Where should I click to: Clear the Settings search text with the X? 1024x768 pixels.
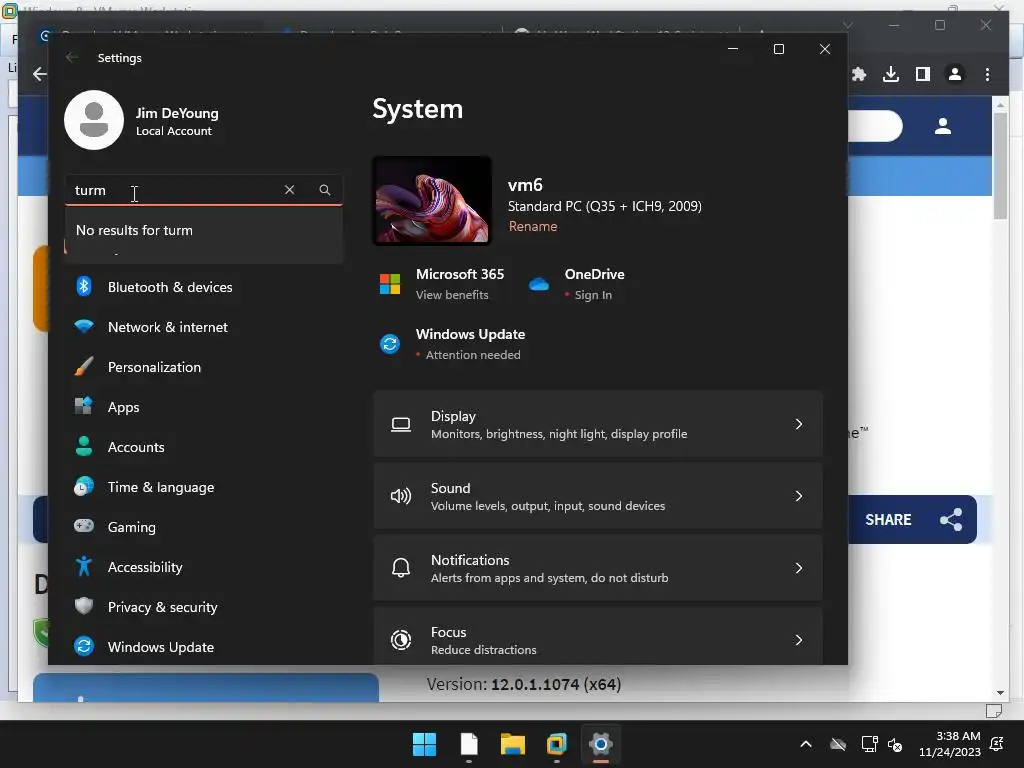tap(289, 190)
